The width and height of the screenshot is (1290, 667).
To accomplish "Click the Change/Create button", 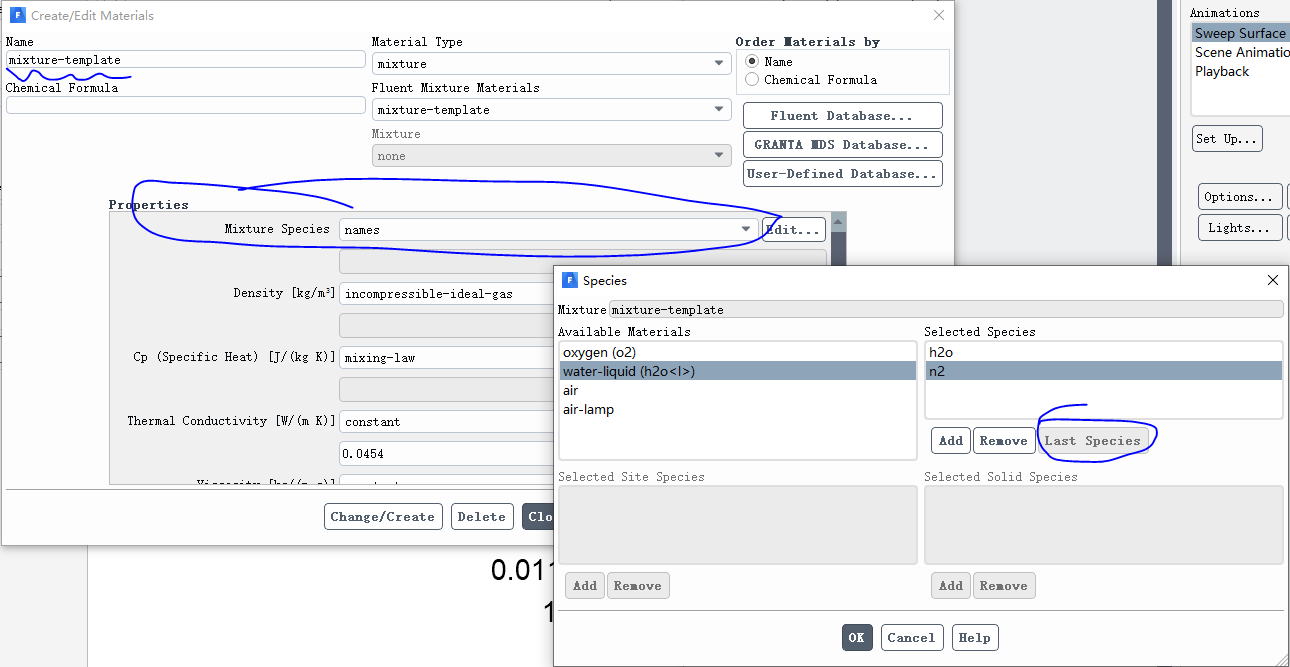I will click(x=383, y=517).
